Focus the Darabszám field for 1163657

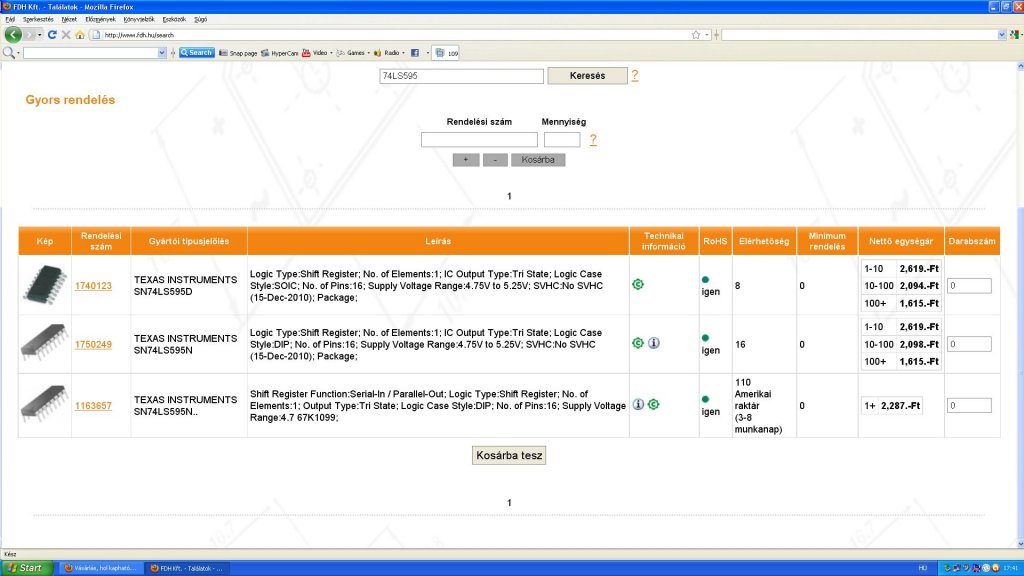click(969, 406)
